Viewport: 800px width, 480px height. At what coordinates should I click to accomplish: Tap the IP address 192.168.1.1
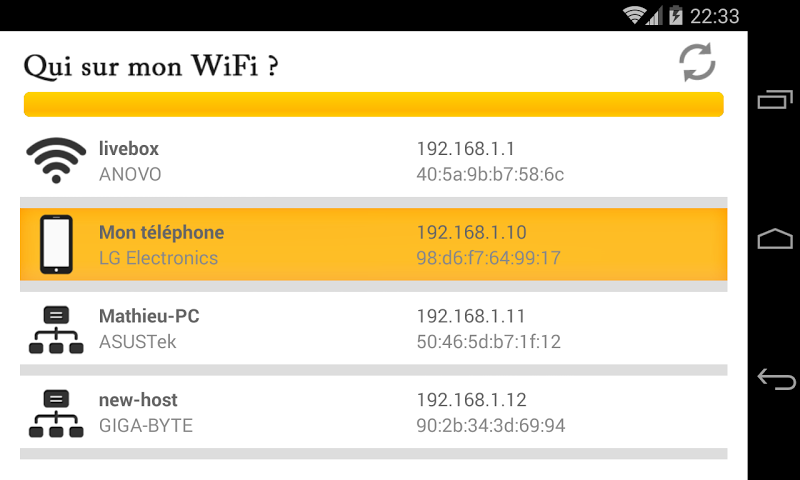coord(465,149)
